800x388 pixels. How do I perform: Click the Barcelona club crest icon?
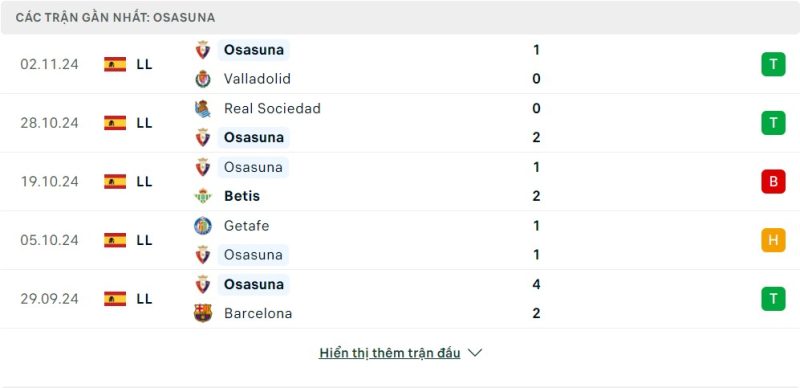pos(203,313)
